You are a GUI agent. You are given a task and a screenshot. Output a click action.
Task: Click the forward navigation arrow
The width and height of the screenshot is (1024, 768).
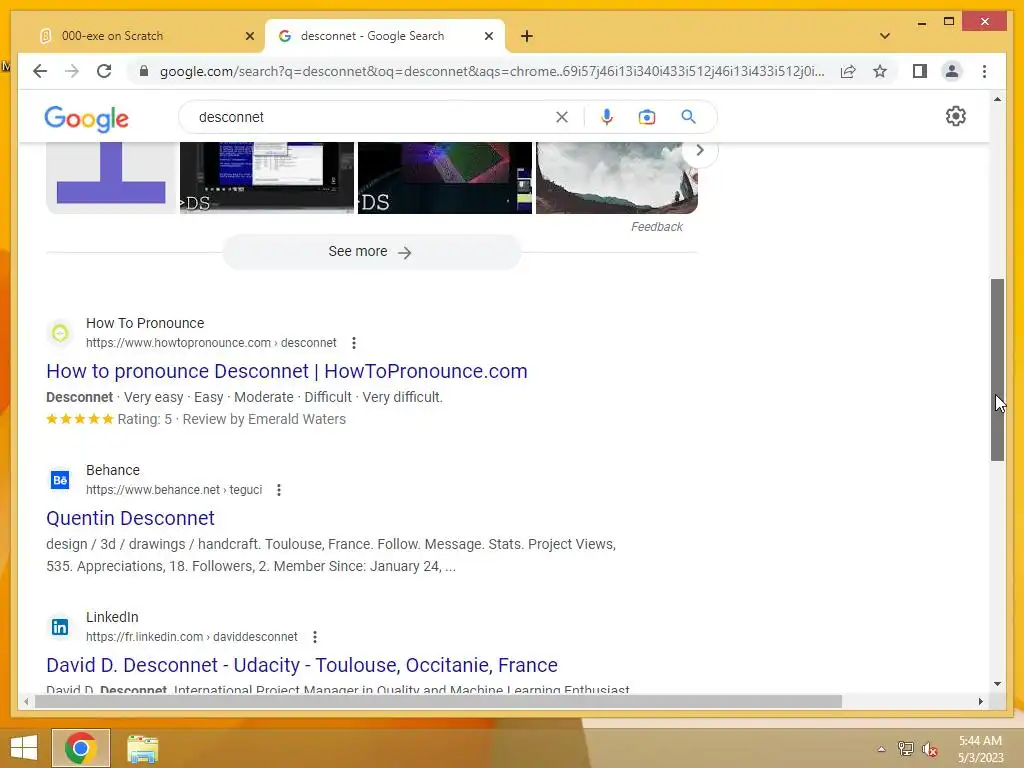pos(72,71)
